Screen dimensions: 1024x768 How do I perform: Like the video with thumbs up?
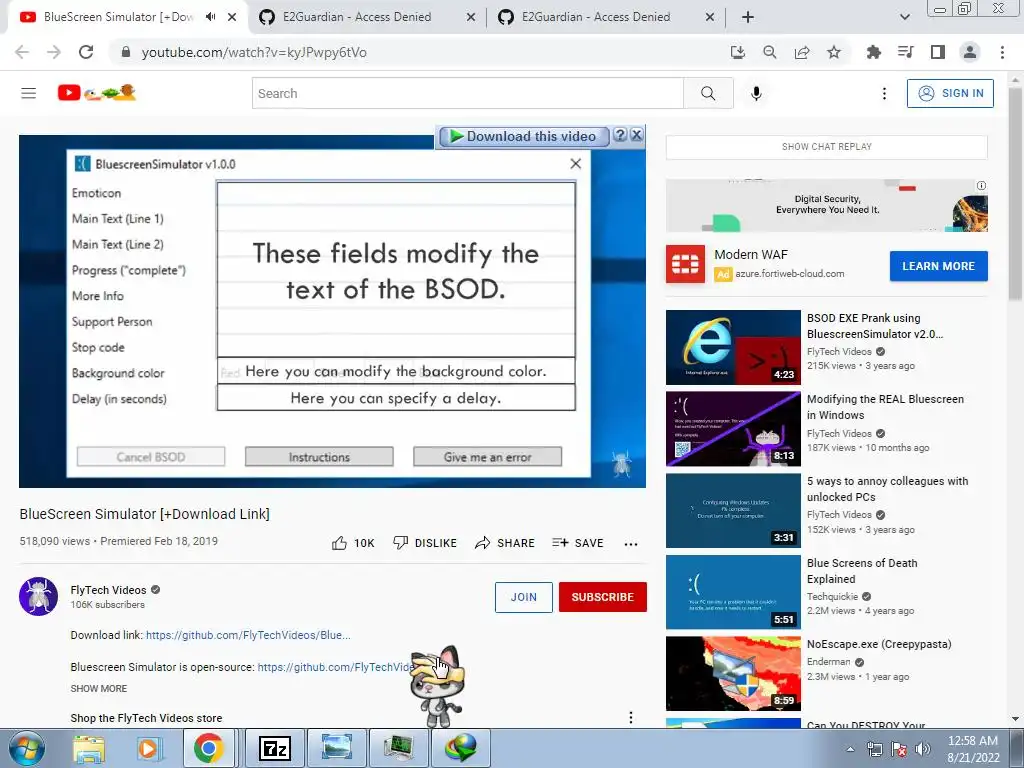[x=353, y=543]
